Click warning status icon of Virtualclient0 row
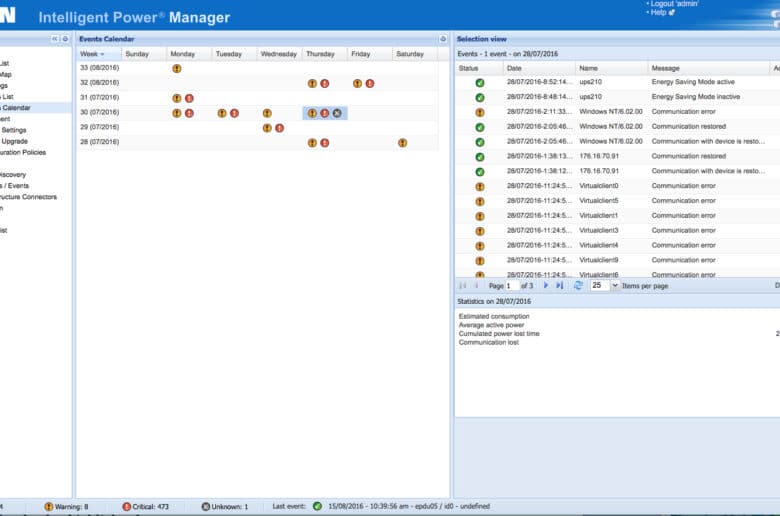 tap(480, 187)
